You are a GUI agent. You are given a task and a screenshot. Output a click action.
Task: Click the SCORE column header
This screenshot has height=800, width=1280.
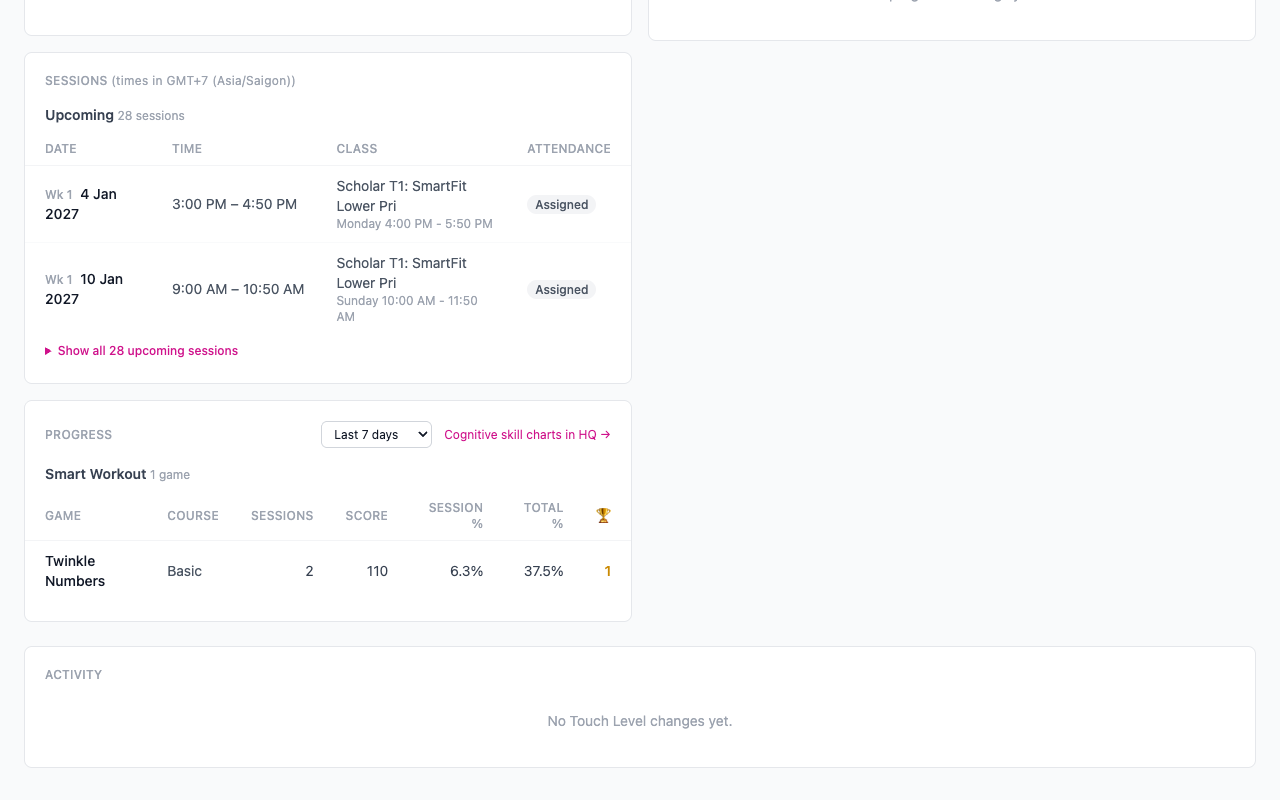click(366, 516)
